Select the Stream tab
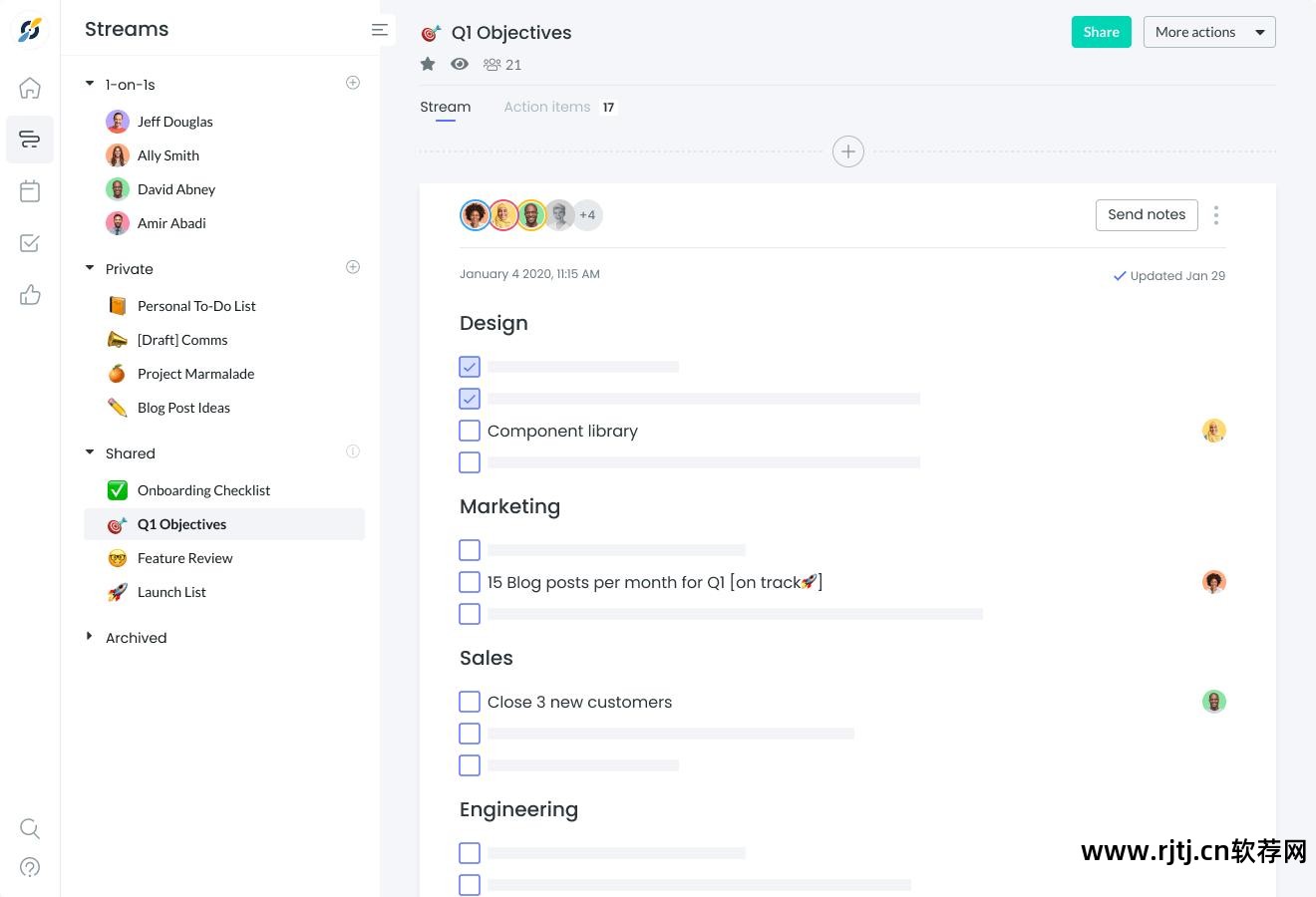The height and width of the screenshot is (897, 1316). tap(445, 107)
